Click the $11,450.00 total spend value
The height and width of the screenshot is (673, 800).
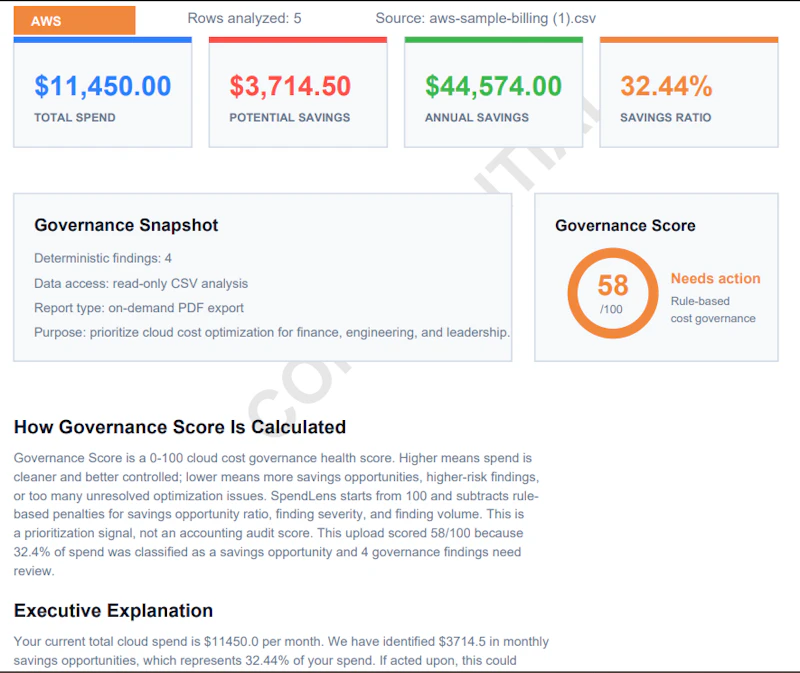103,86
